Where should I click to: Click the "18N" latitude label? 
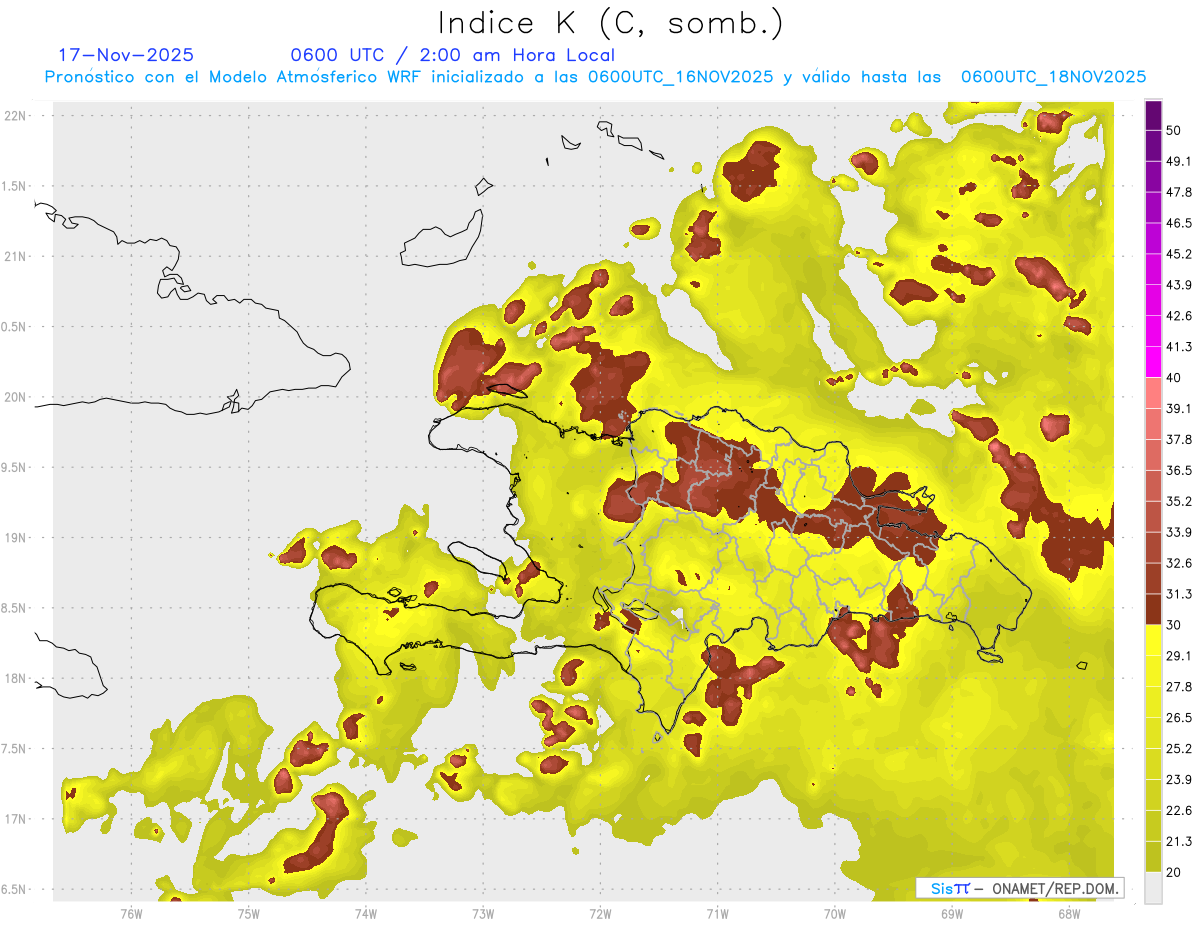15,679
